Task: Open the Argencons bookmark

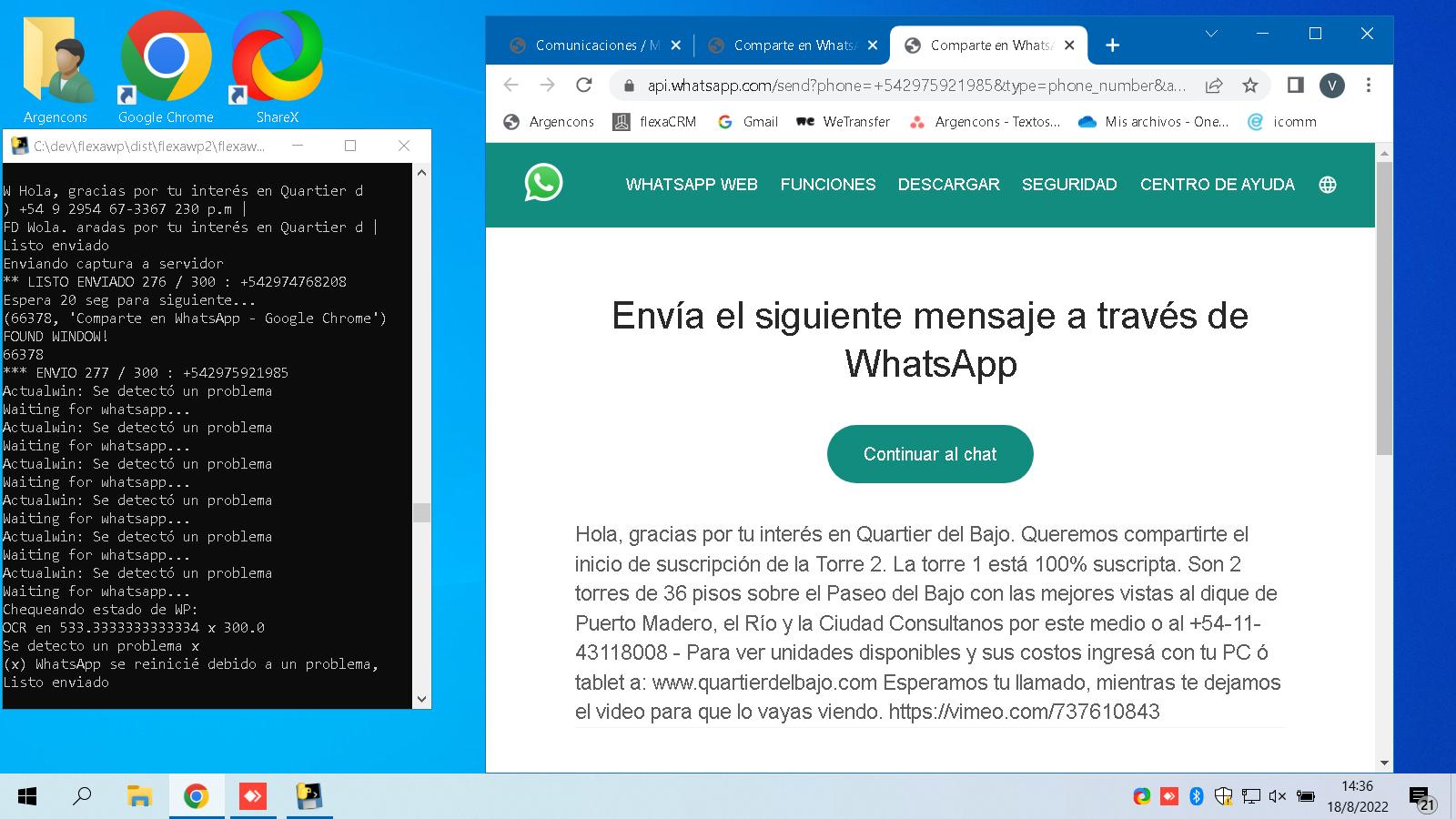Action: 549,122
